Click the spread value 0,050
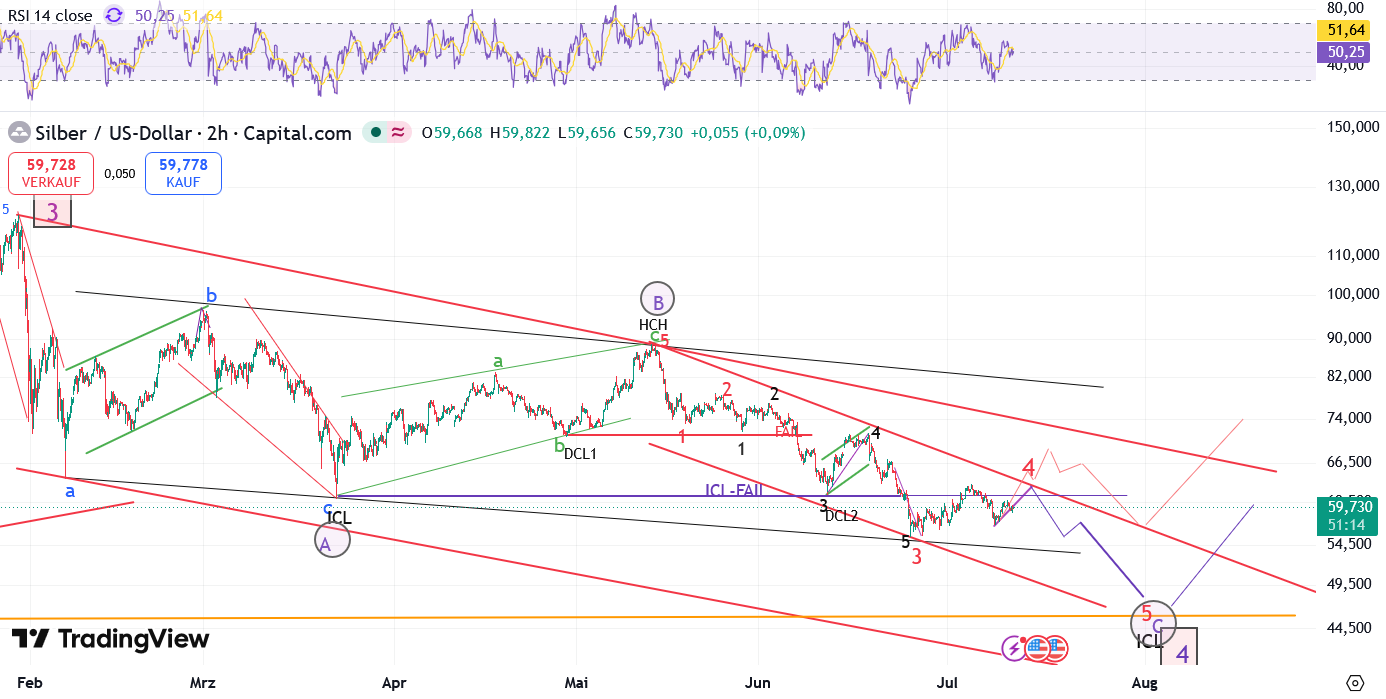This screenshot has height=699, width=1386. 119,173
